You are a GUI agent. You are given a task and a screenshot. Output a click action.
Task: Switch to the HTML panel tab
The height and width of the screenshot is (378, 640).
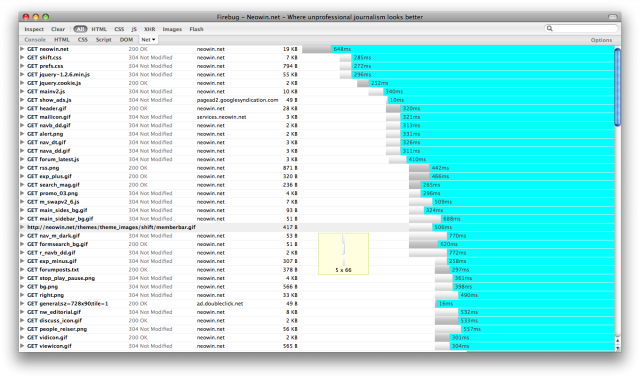[x=62, y=40]
